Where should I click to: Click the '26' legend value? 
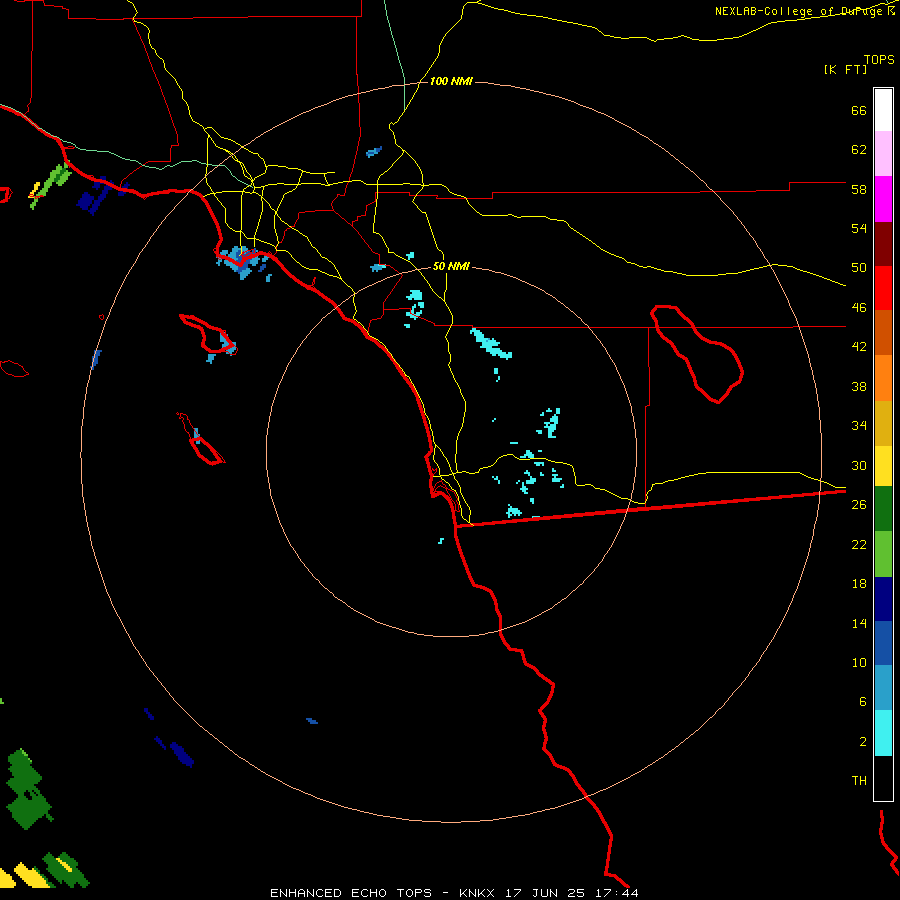point(859,505)
